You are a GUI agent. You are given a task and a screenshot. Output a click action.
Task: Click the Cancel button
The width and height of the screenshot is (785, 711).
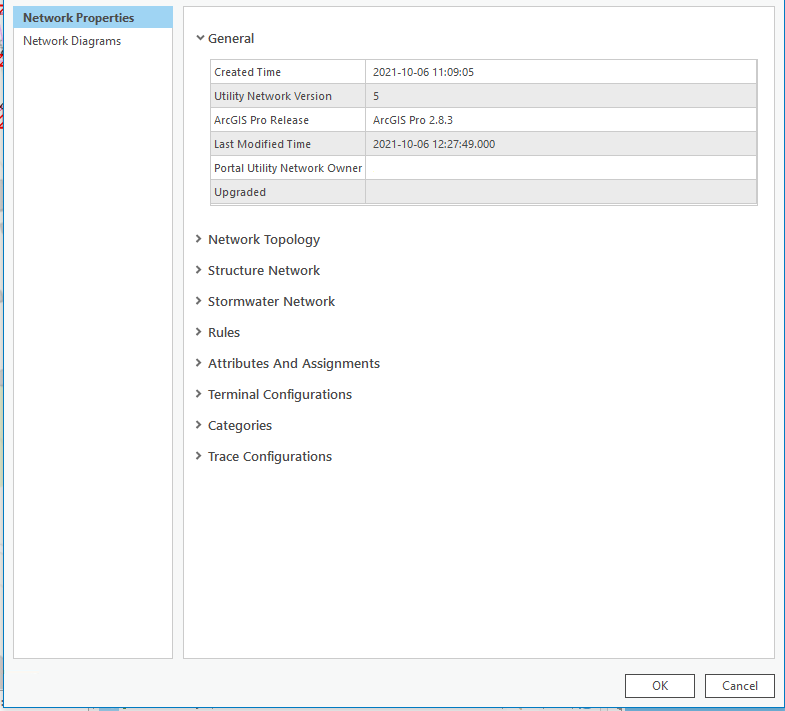point(739,685)
